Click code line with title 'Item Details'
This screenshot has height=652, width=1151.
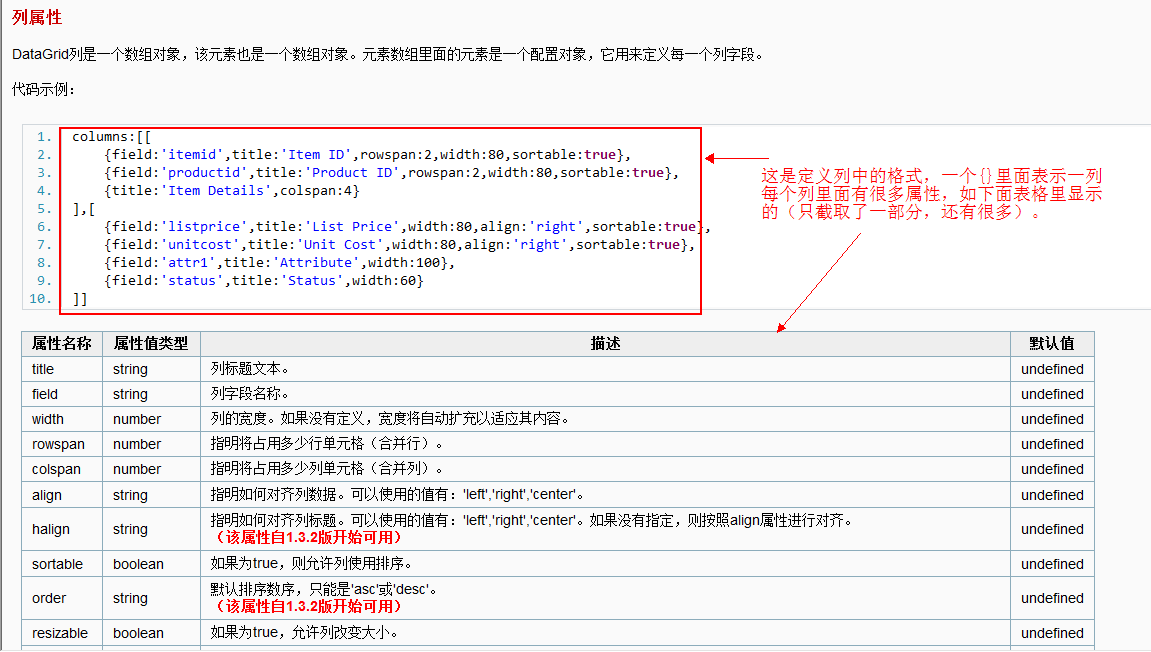click(x=232, y=191)
